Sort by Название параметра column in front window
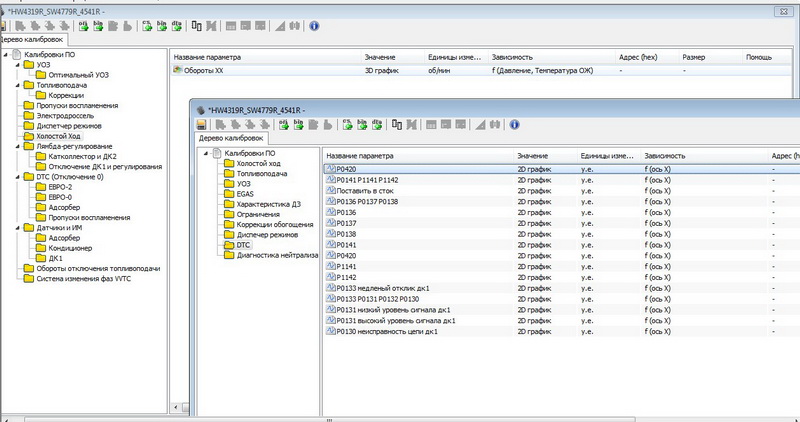This screenshot has height=422, width=800. [x=360, y=156]
